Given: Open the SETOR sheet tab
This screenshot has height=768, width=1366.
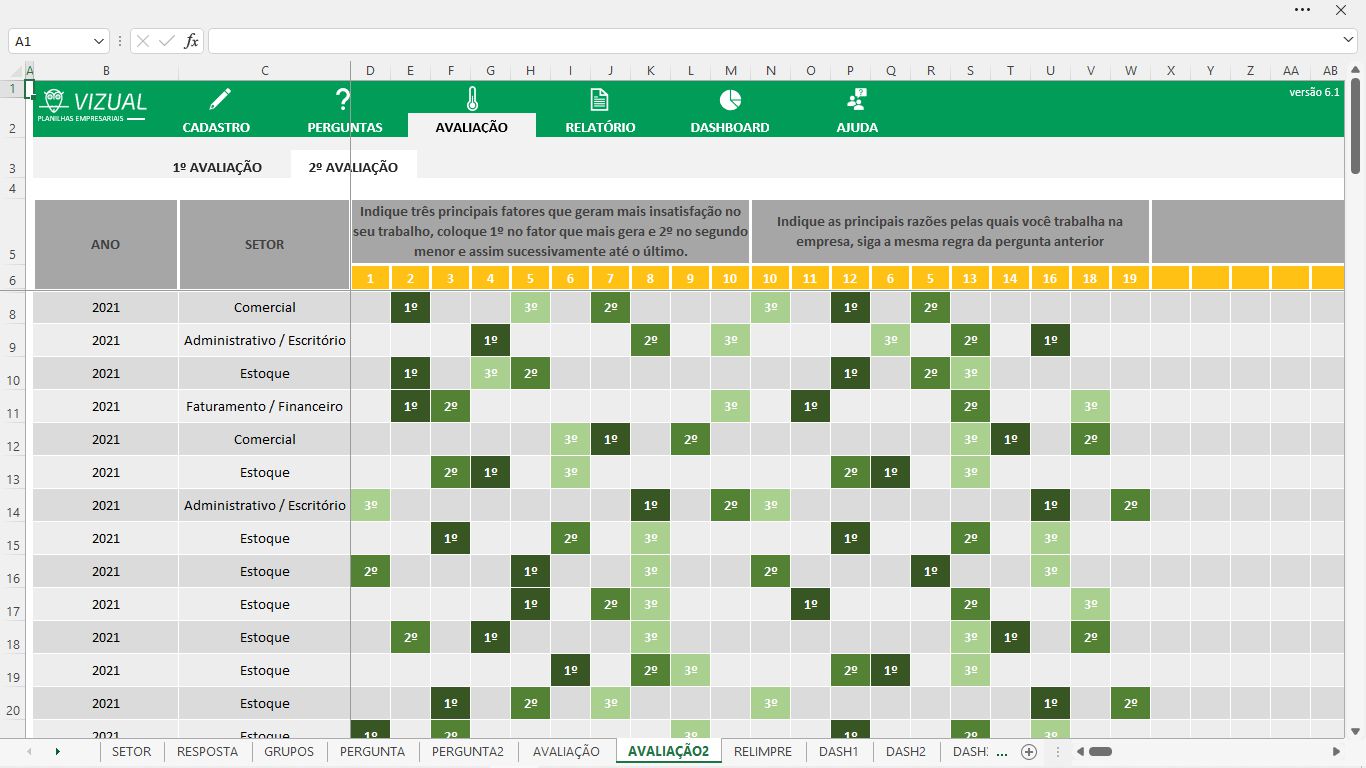Looking at the screenshot, I should coord(132,751).
